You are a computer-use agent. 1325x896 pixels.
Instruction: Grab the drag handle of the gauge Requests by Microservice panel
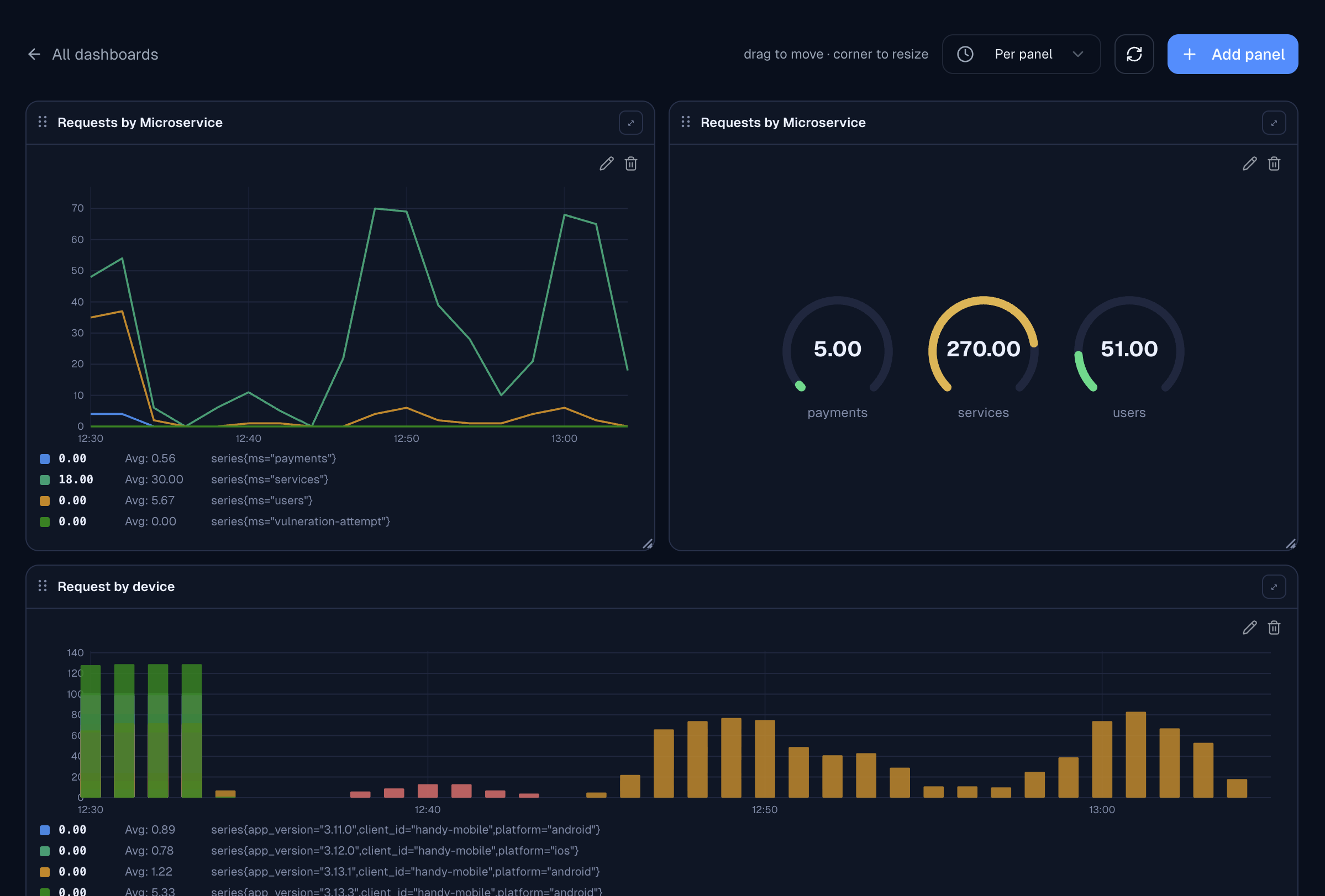[685, 122]
